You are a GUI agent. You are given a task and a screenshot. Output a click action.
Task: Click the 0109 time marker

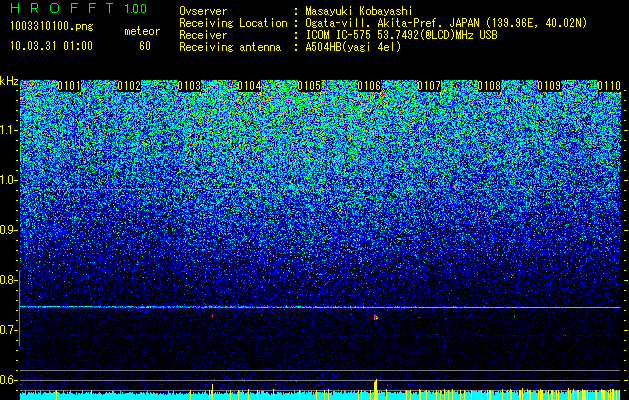pos(549,86)
